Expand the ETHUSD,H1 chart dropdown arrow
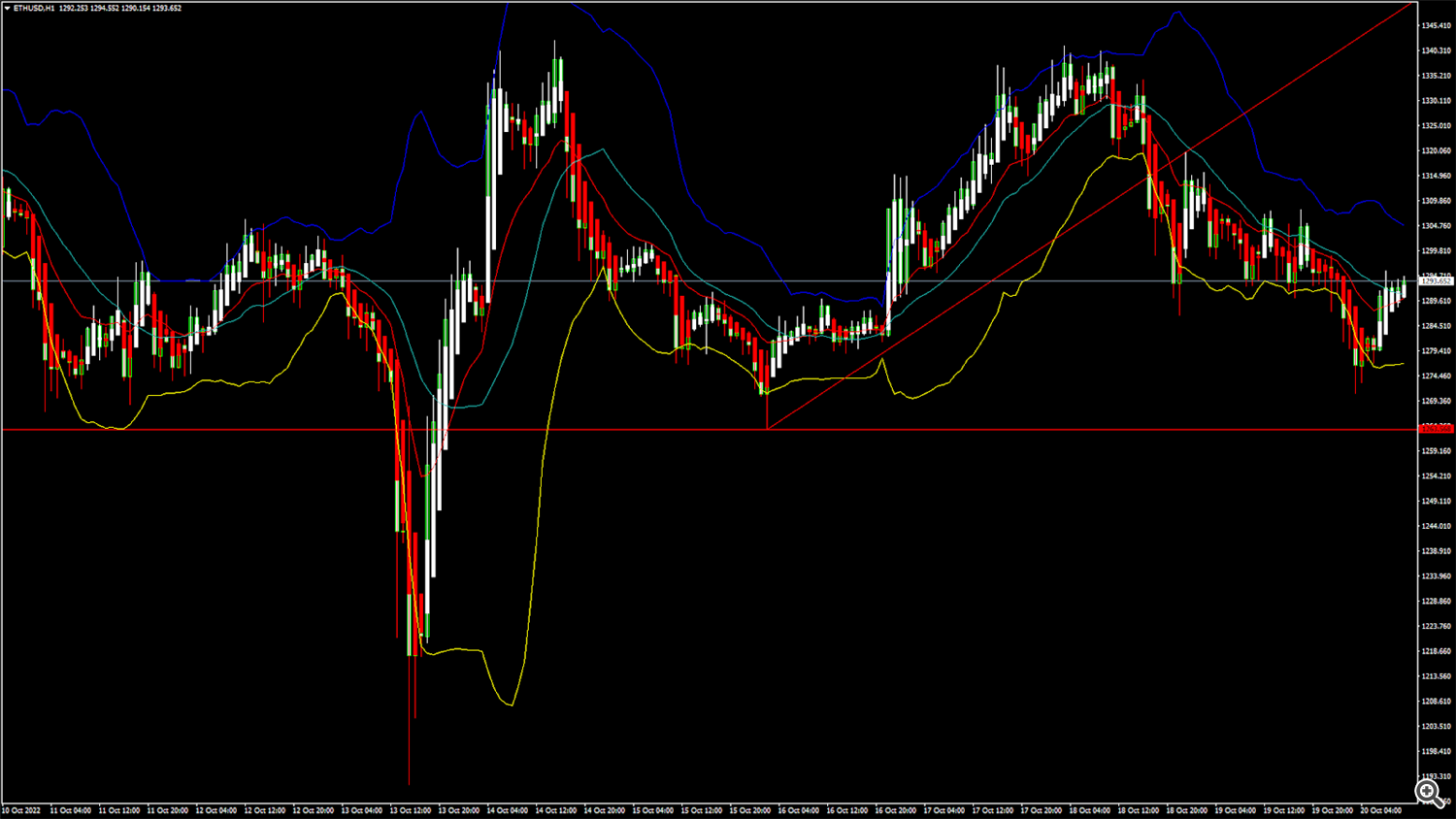Viewport: 1456px width, 819px height. click(x=7, y=8)
